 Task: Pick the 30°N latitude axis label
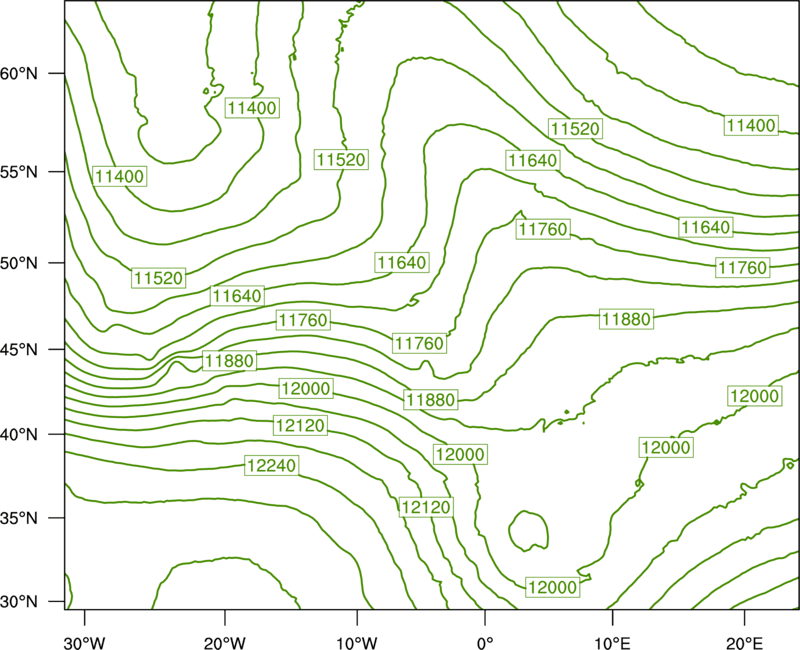click(x=19, y=602)
